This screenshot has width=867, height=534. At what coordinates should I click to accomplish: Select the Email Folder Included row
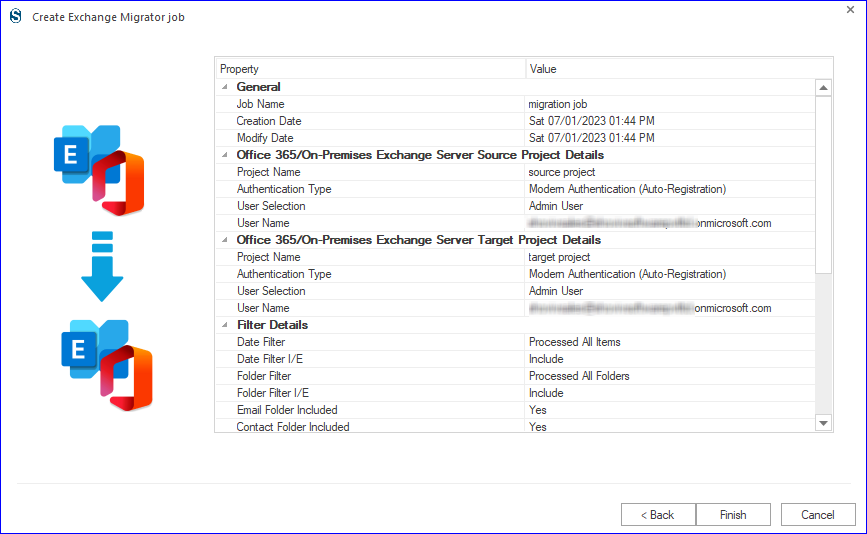[515, 410]
